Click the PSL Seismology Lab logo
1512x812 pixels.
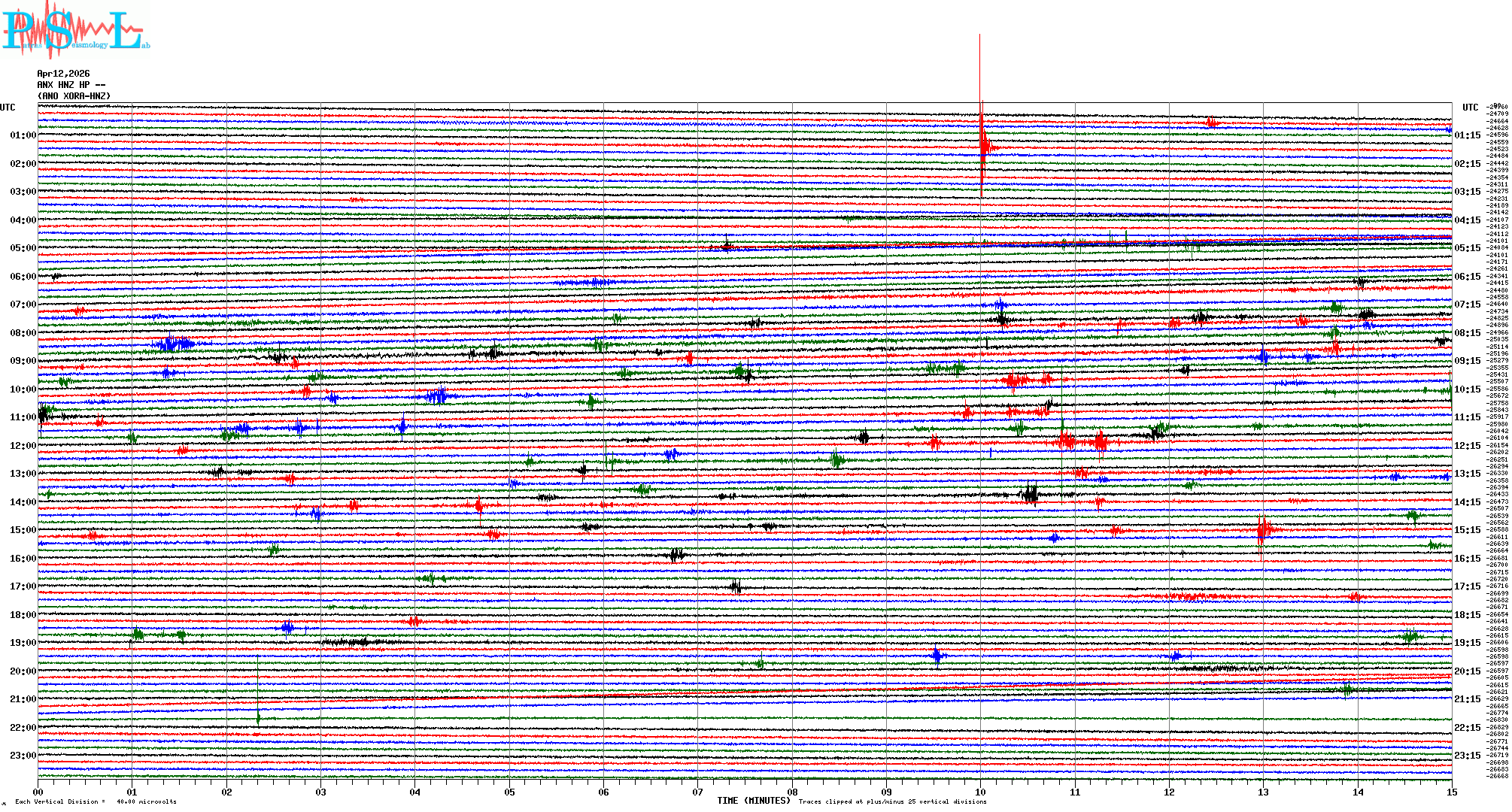click(x=75, y=30)
